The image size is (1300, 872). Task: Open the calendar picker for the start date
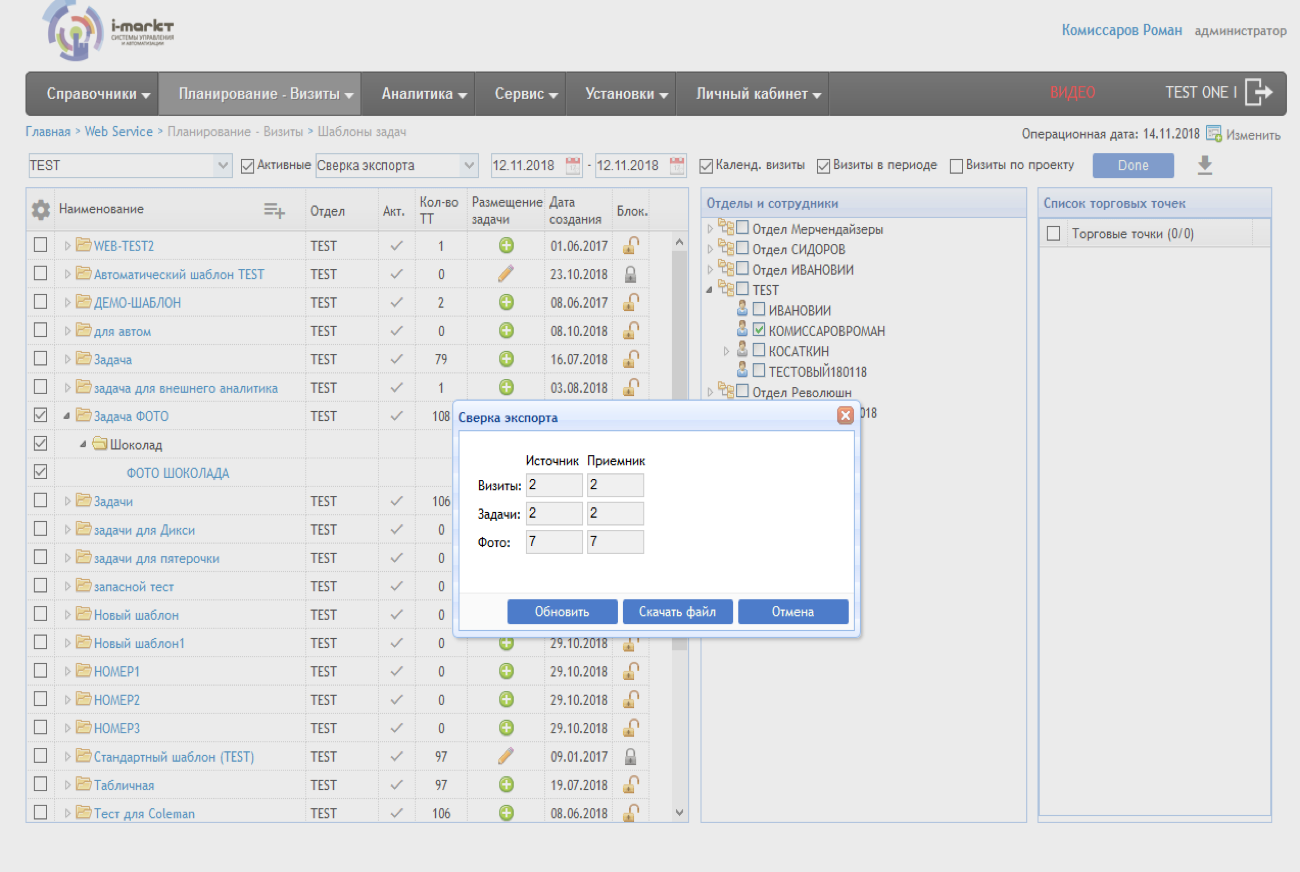[573, 165]
